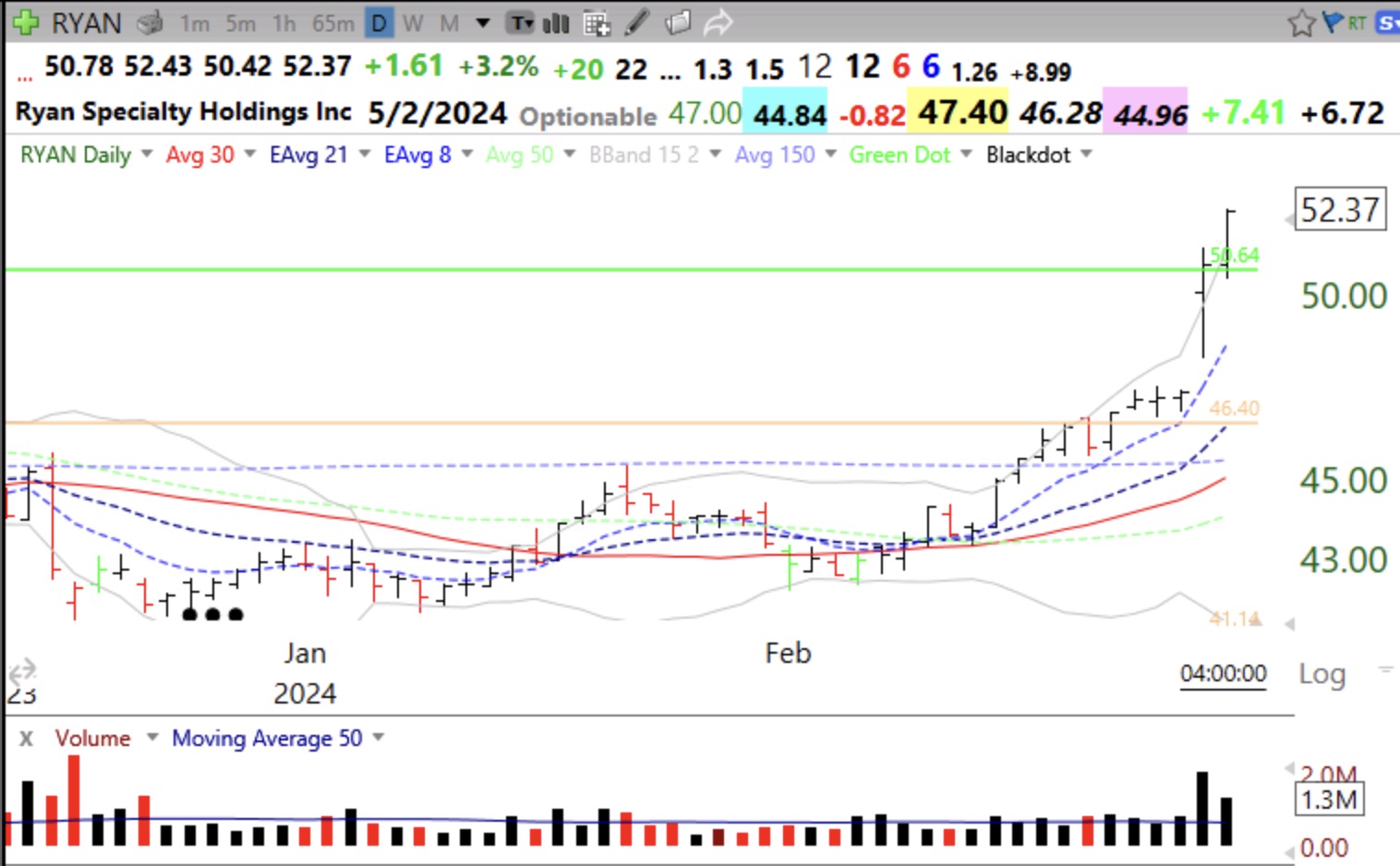Click the share arrow icon
This screenshot has width=1400, height=866.
pos(718,22)
